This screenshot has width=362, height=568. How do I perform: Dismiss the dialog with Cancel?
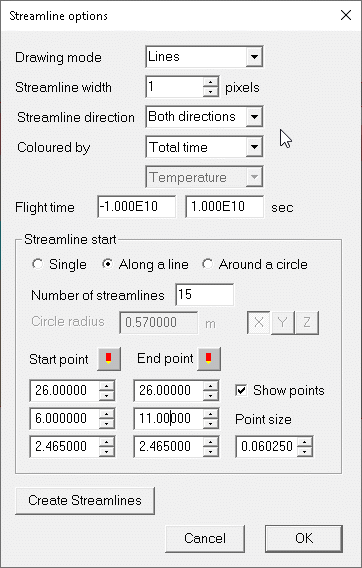coord(205,538)
